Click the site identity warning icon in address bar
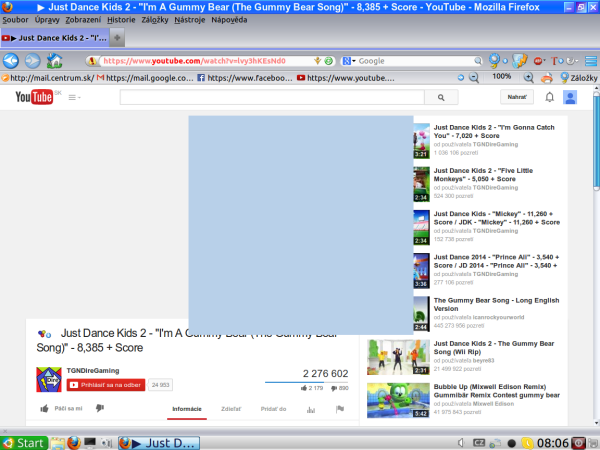The width and height of the screenshot is (600, 450). (92, 61)
